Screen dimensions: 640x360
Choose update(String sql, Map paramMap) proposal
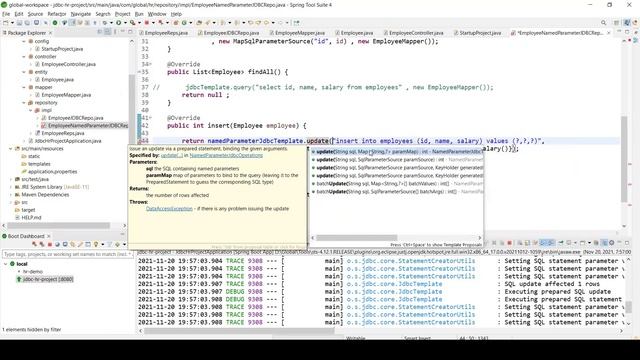coord(397,151)
